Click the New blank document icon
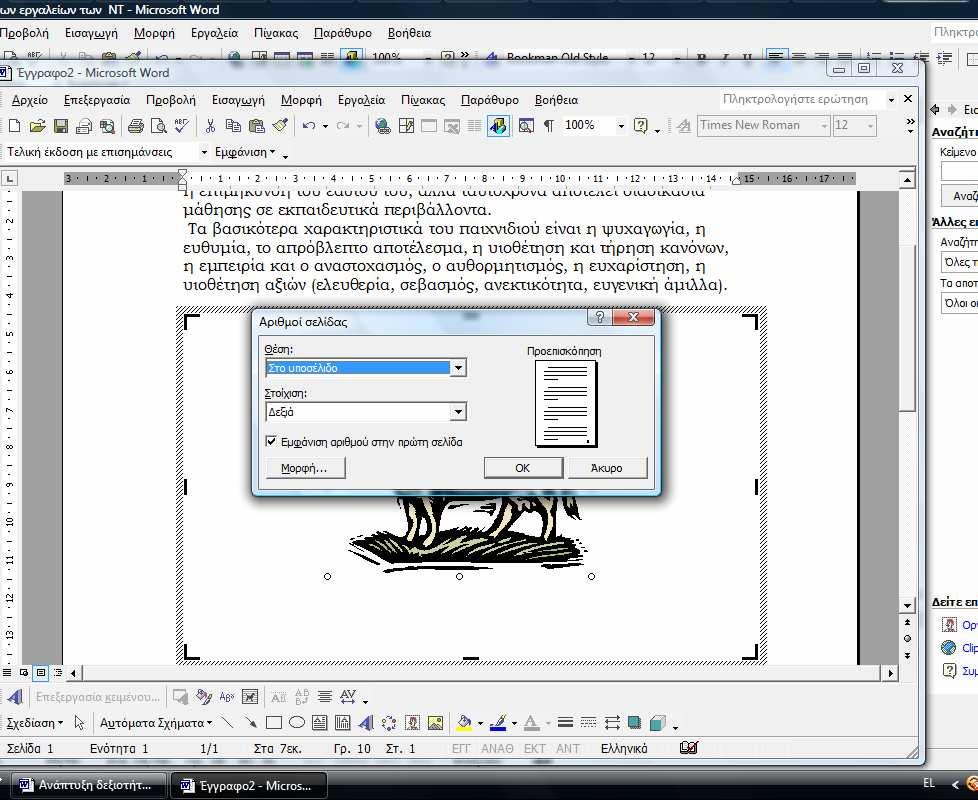The width and height of the screenshot is (978, 800). [14, 126]
